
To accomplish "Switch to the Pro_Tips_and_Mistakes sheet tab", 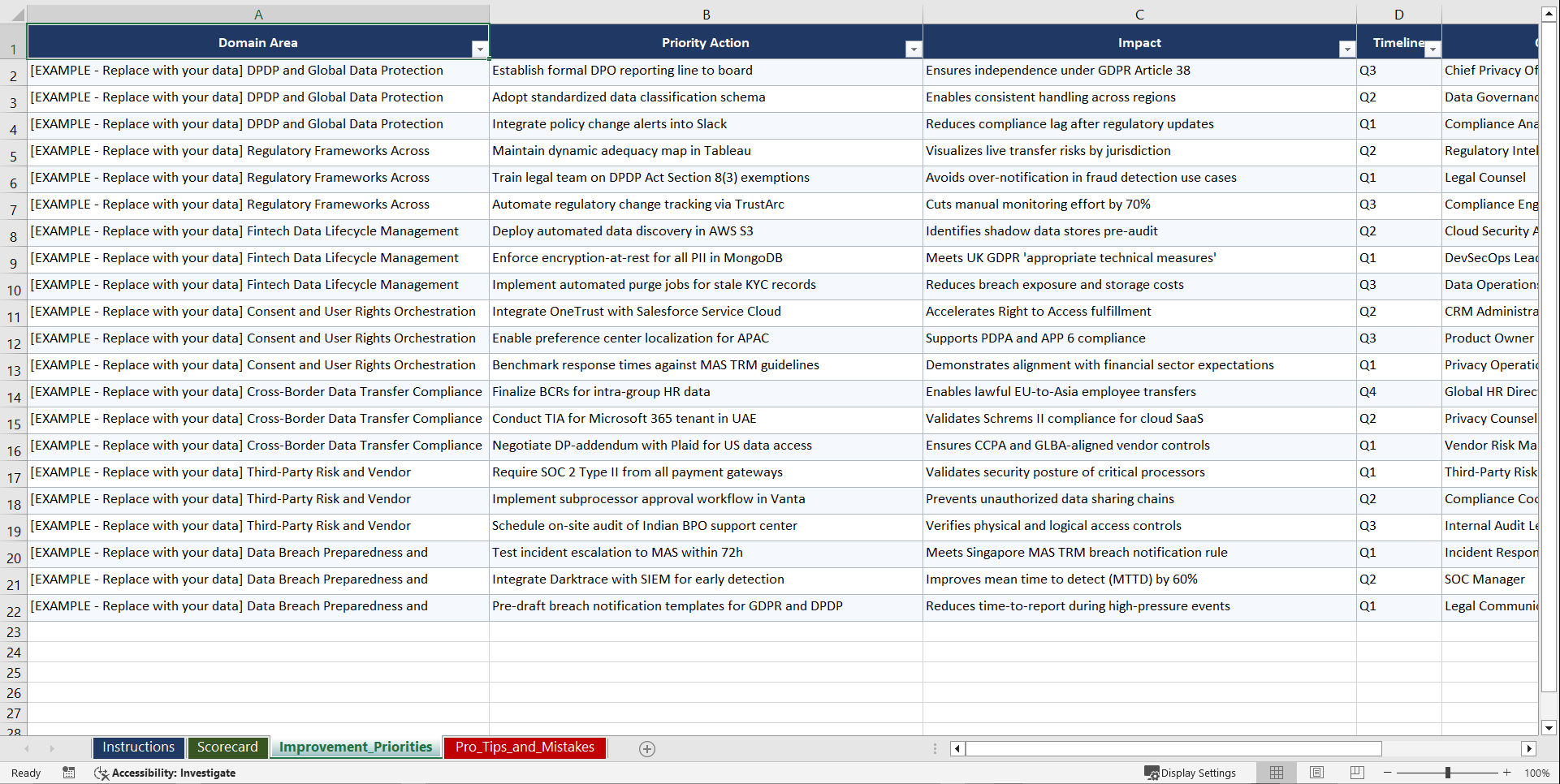I will (x=524, y=747).
